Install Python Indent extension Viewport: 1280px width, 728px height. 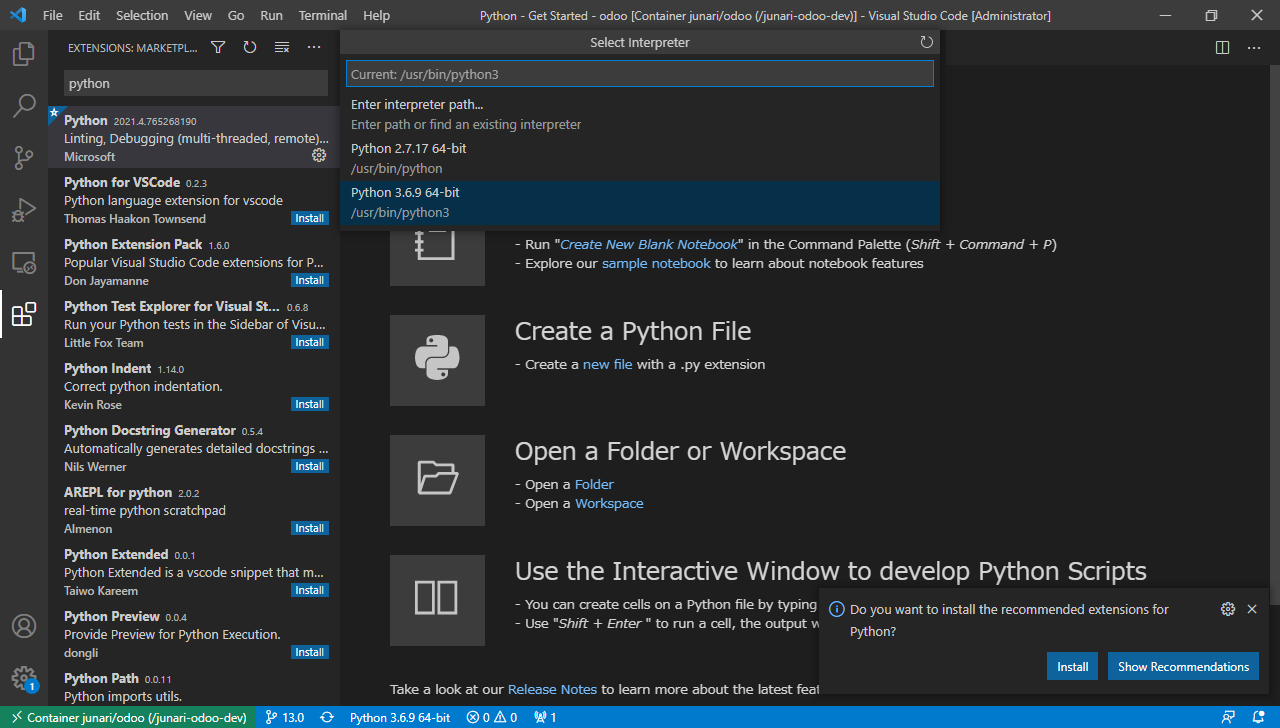310,404
